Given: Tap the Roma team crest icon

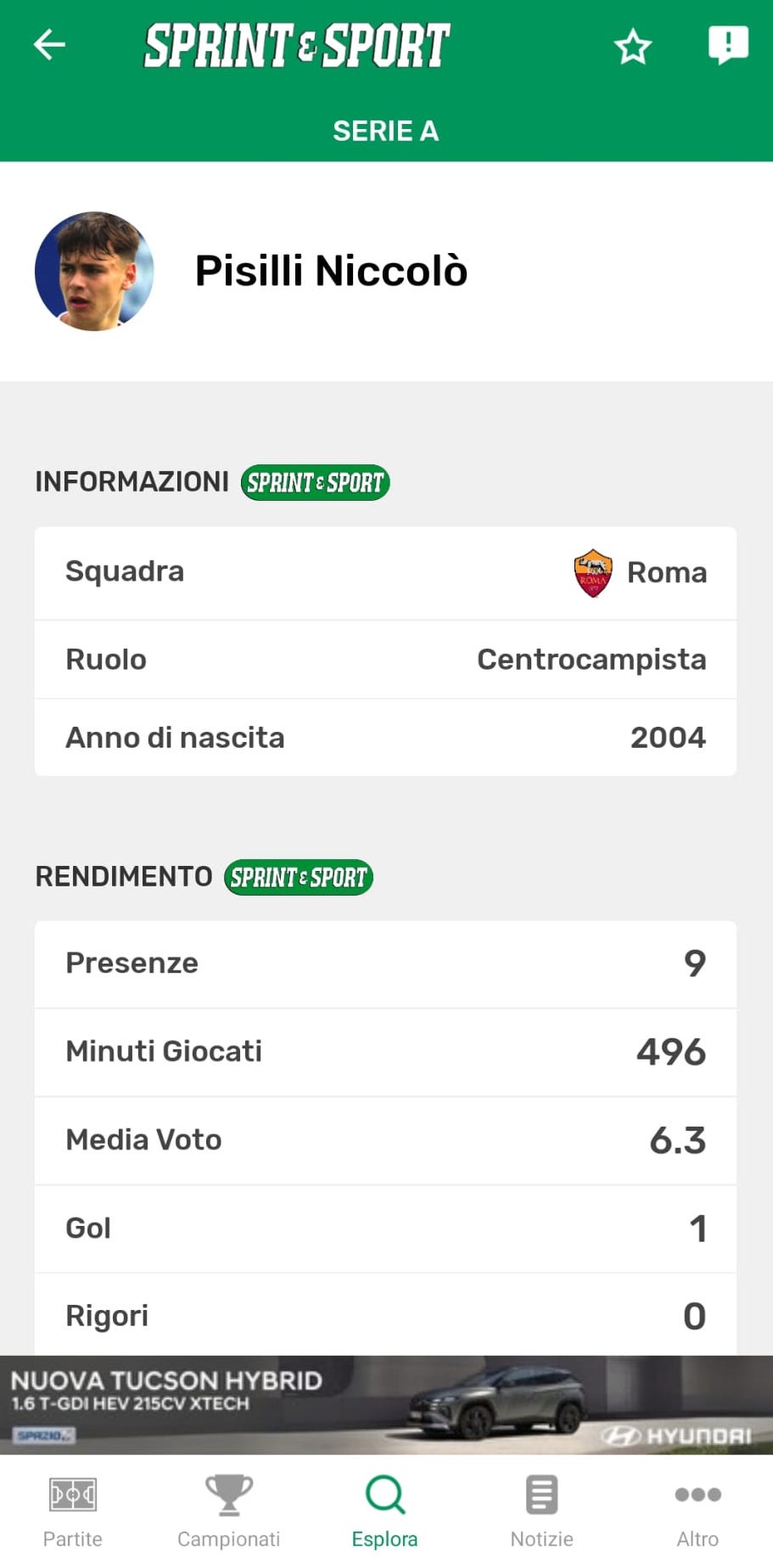Looking at the screenshot, I should click(593, 573).
